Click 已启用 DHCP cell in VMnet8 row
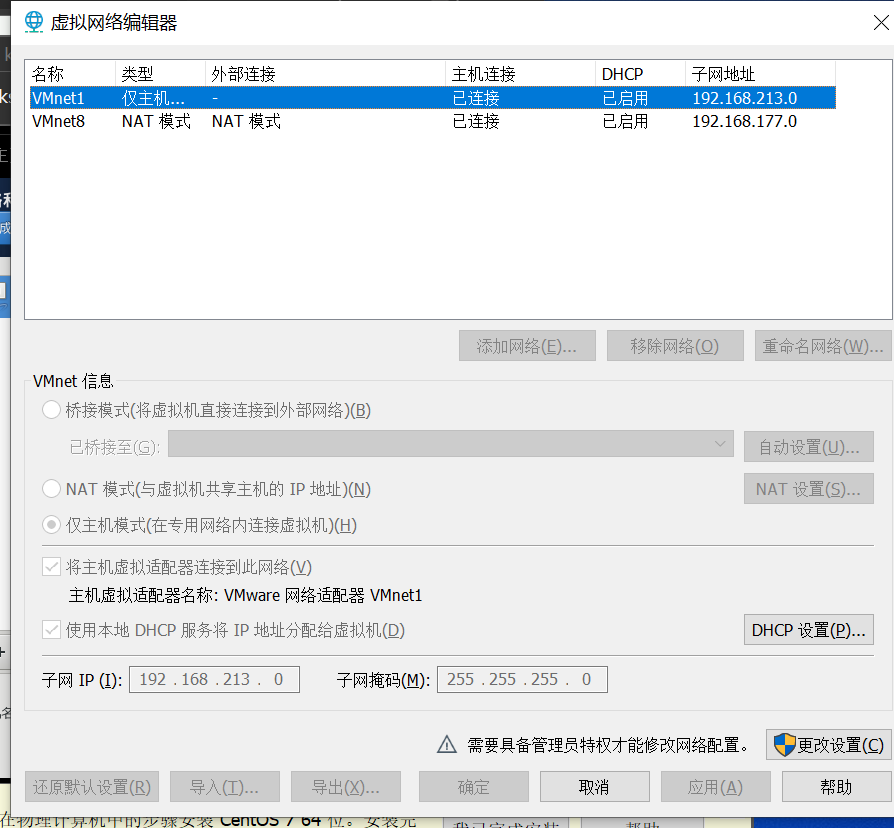 click(625, 121)
